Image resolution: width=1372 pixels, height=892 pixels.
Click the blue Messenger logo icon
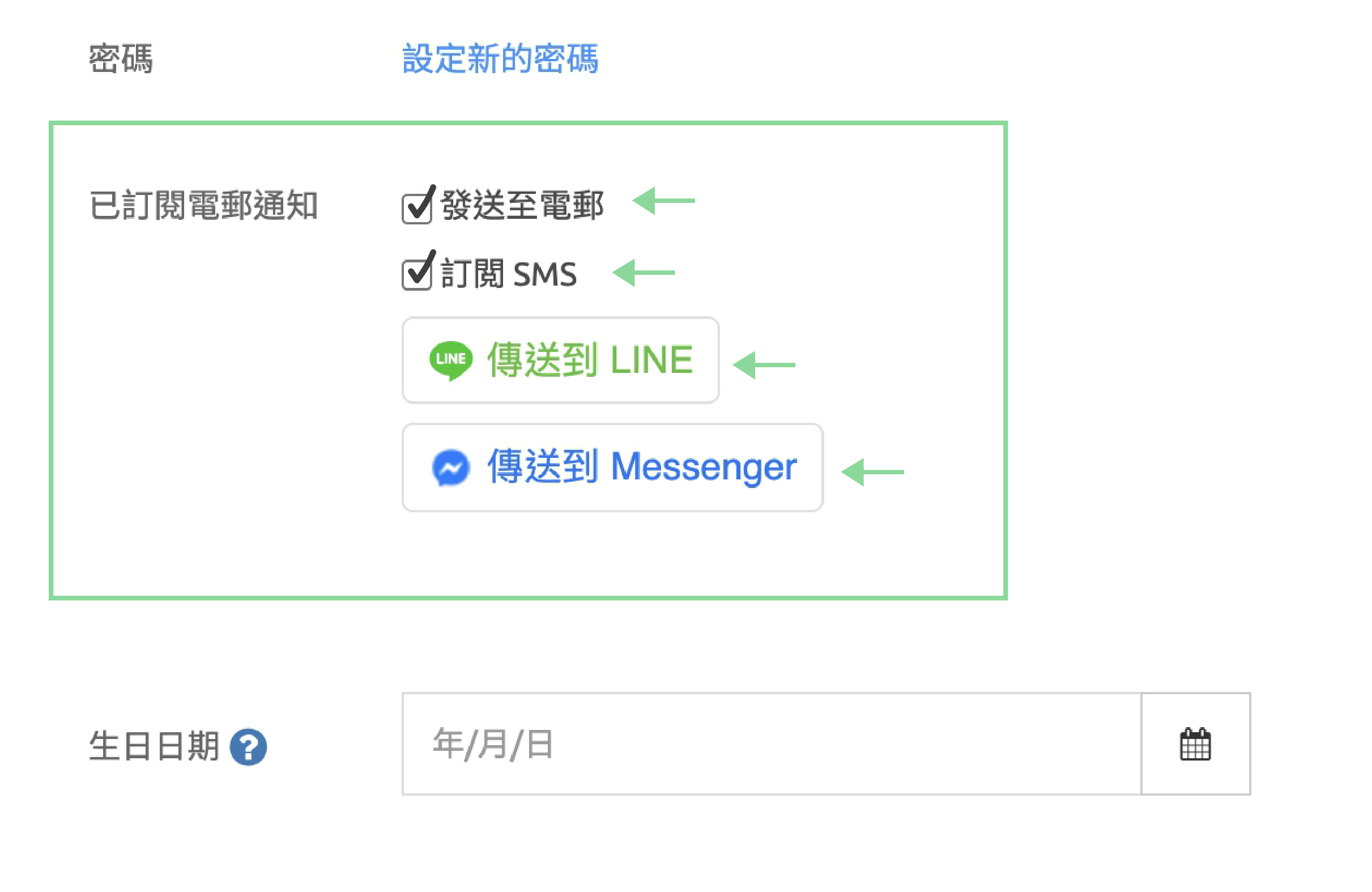click(x=451, y=468)
